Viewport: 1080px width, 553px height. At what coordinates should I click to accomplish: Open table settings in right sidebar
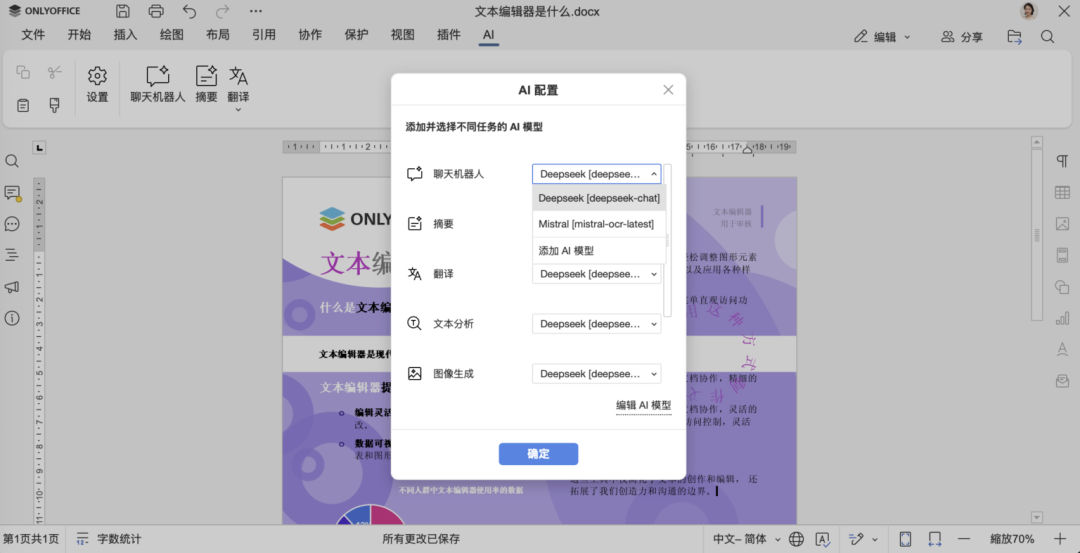[1062, 193]
